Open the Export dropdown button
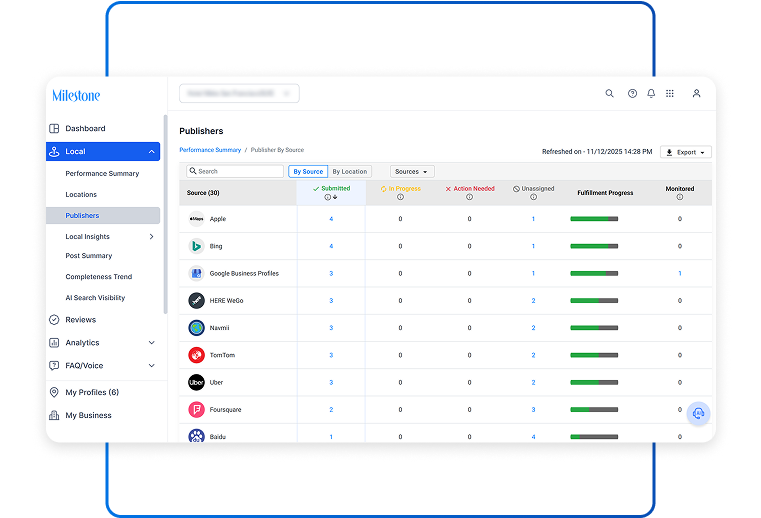This screenshot has width=761, height=518. 686,153
